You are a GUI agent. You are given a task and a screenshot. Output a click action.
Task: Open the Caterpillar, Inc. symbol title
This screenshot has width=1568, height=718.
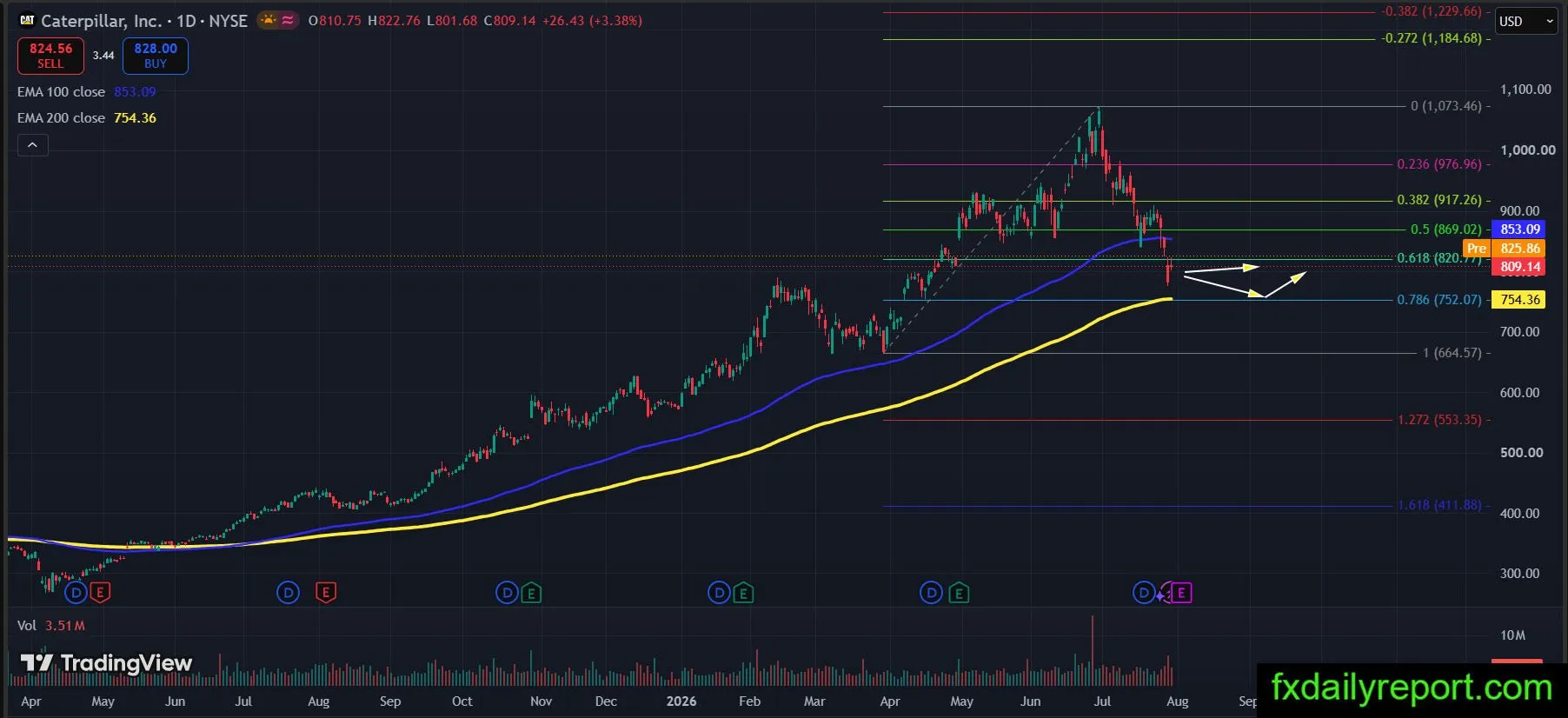(144, 20)
